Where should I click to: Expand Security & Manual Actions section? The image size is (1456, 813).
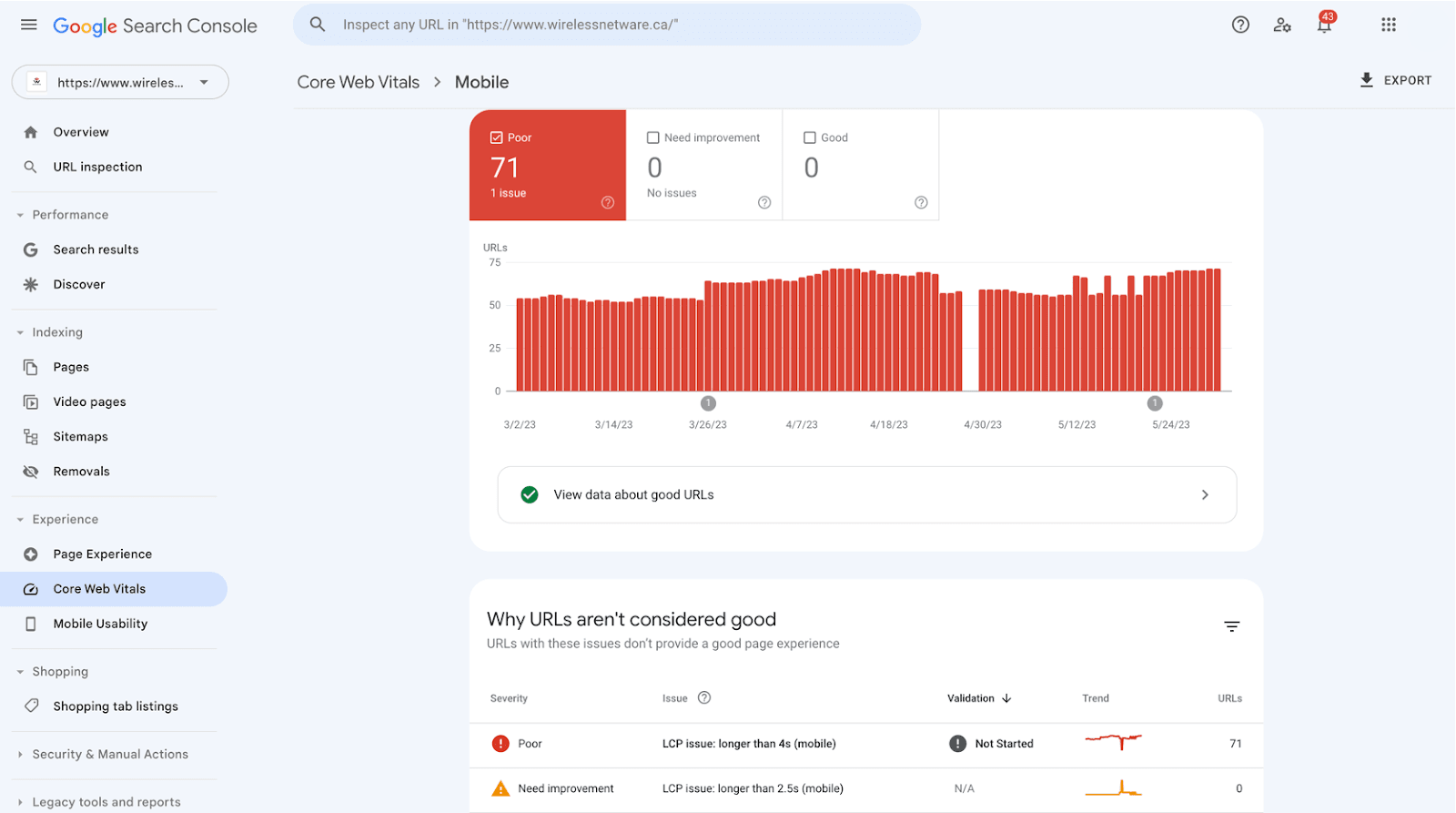(x=20, y=755)
